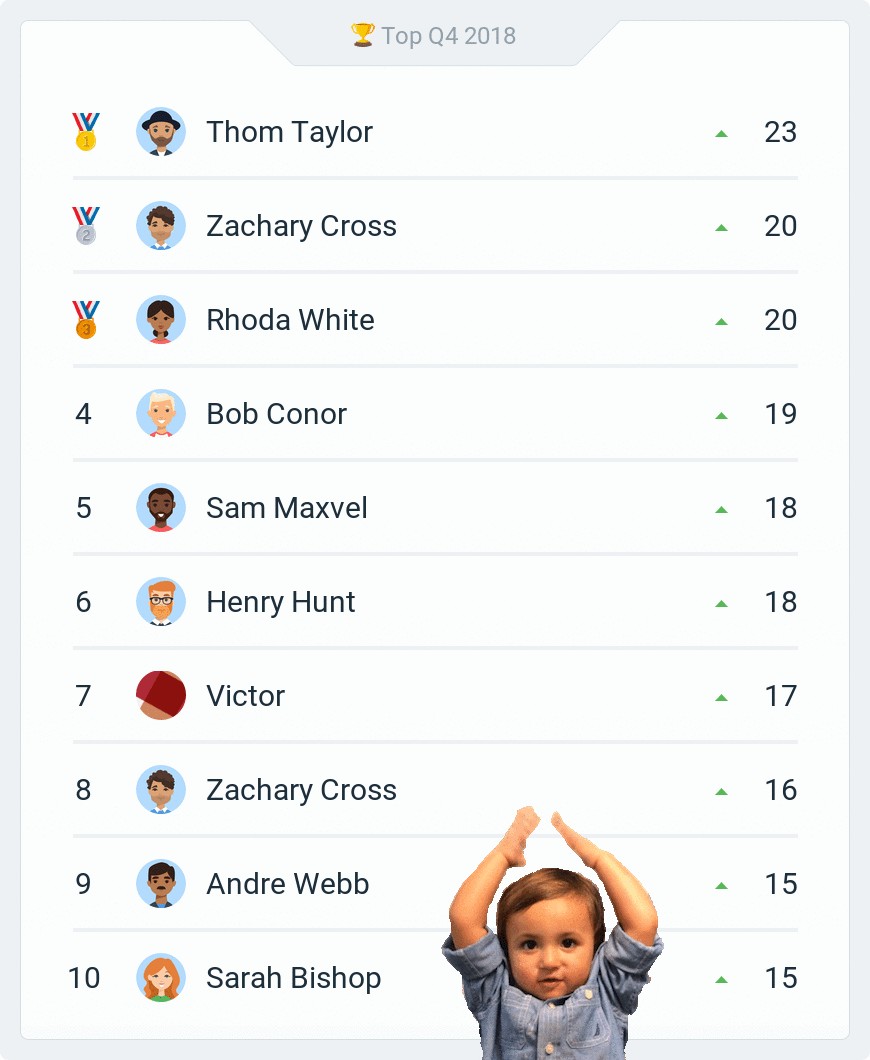
Task: Click the green trend arrow in Victor's row
Action: [x=721, y=697]
